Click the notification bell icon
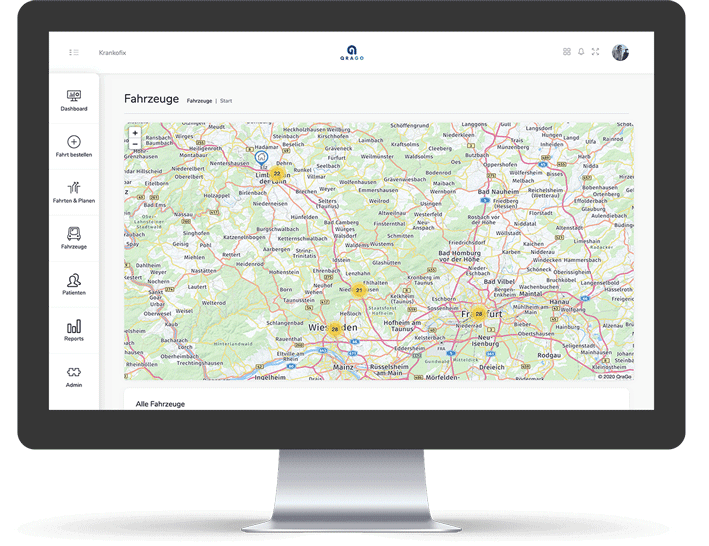This screenshot has height=546, width=709. 581,52
